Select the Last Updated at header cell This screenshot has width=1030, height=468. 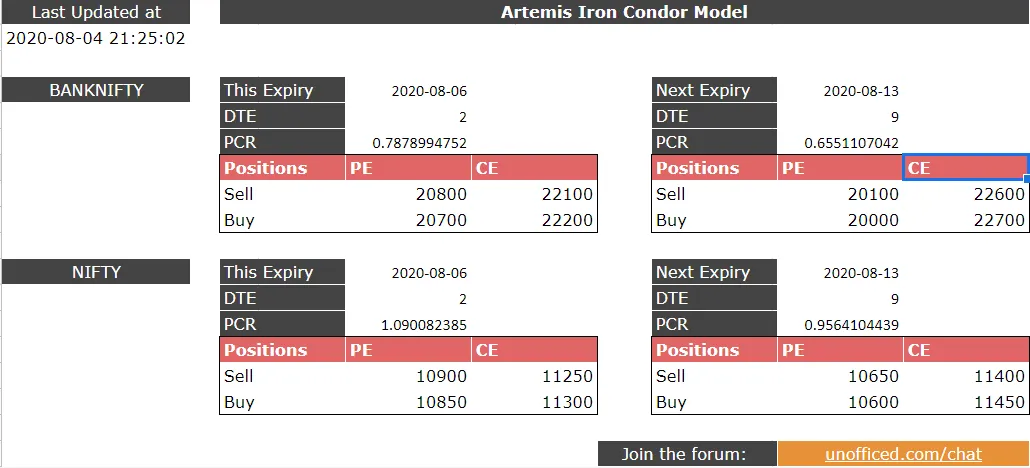coord(96,13)
